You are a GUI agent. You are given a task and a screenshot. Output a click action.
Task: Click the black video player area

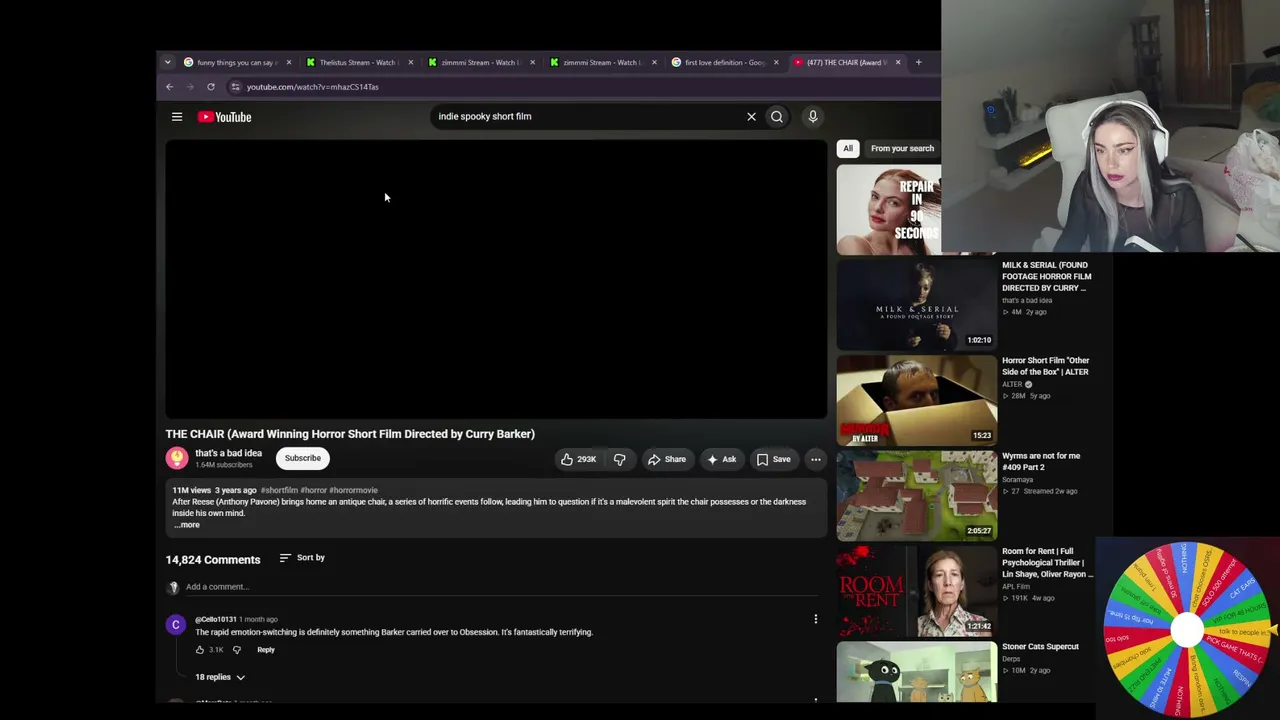[x=496, y=279]
